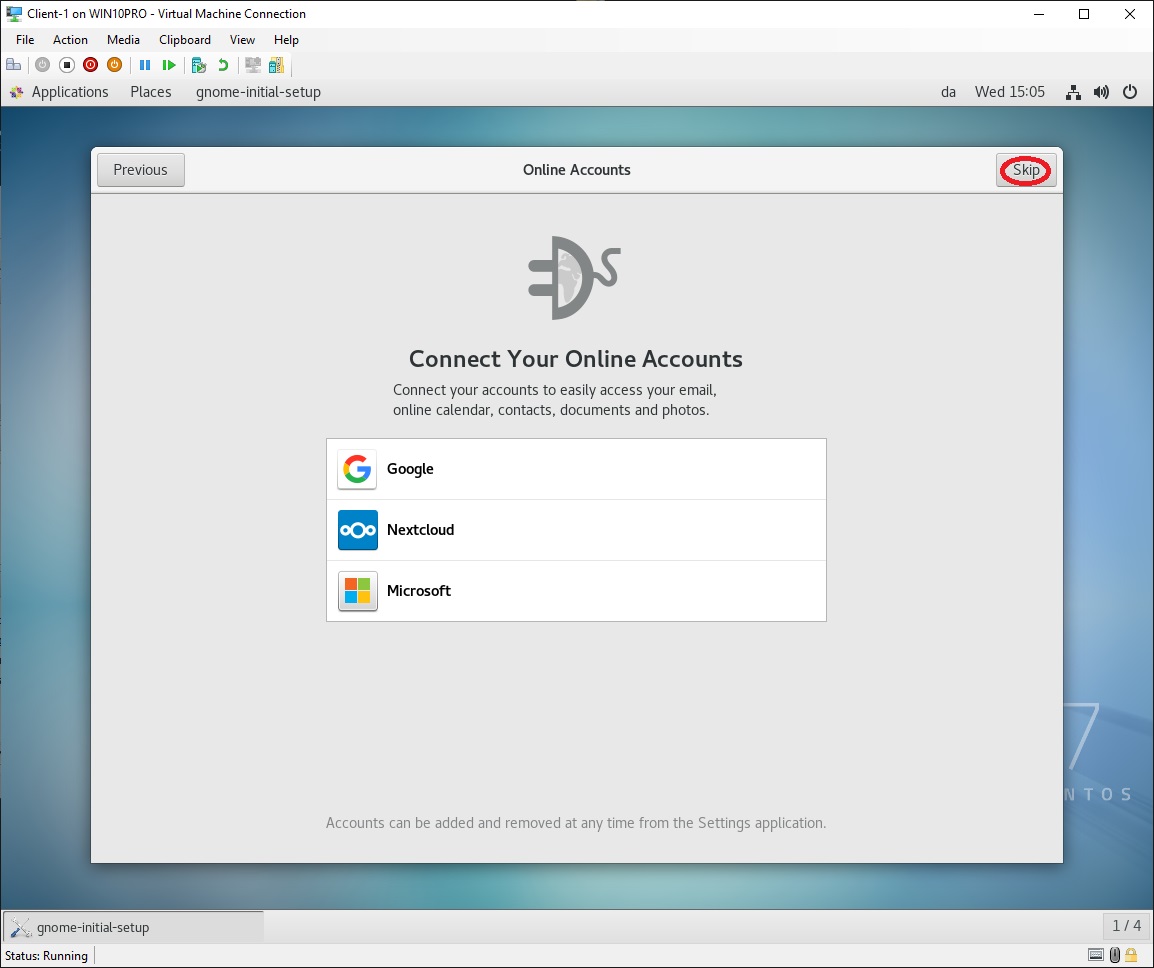This screenshot has height=968, width=1154.
Task: Create a checkpoint from the toolbar
Action: [x=199, y=66]
